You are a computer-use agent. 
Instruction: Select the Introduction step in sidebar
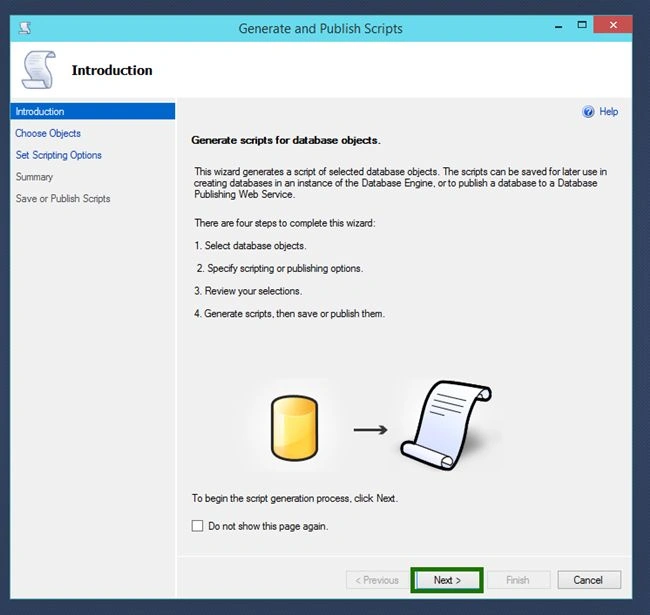pyautogui.click(x=92, y=111)
